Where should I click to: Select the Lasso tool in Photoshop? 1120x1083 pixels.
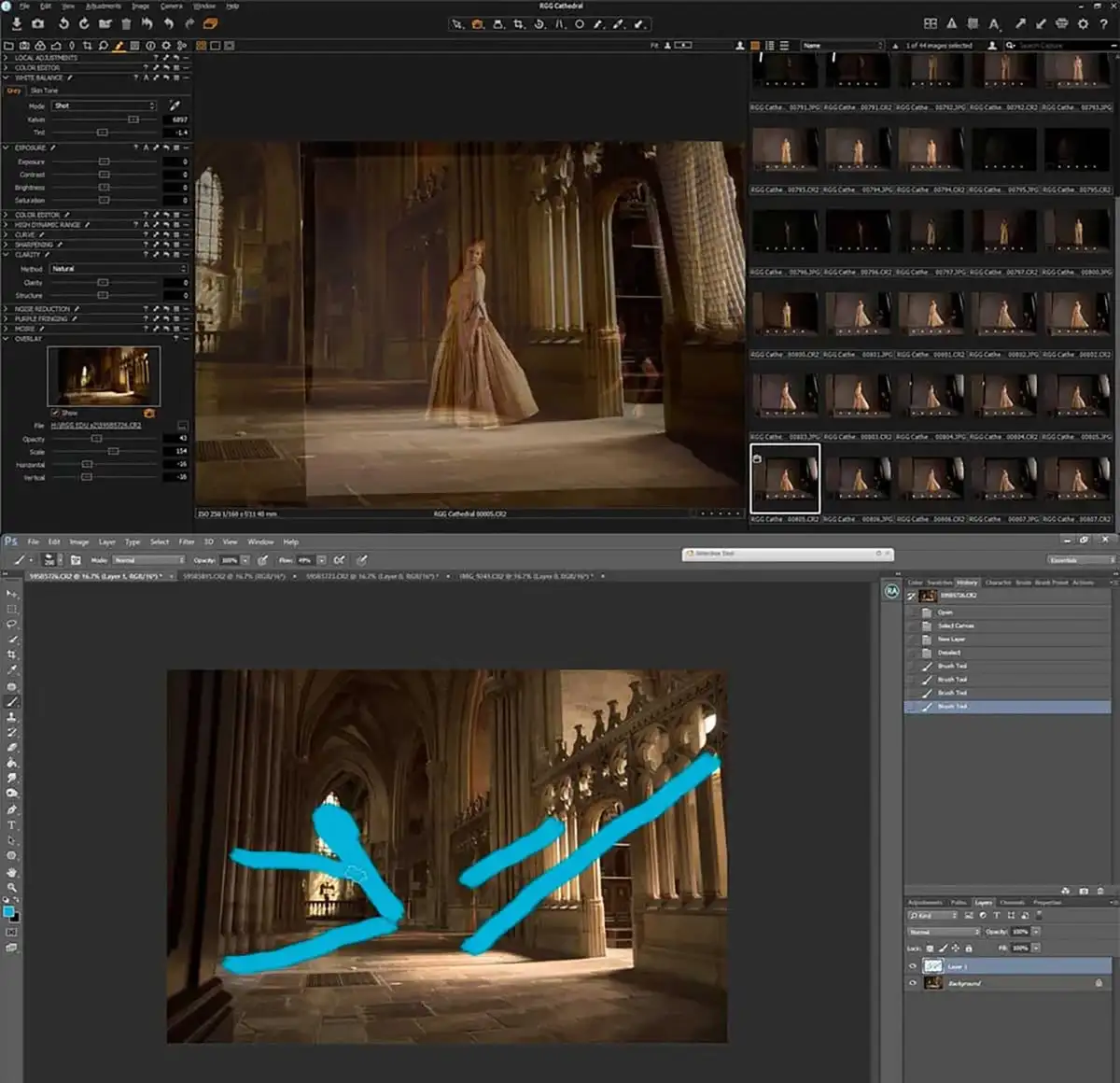12,624
